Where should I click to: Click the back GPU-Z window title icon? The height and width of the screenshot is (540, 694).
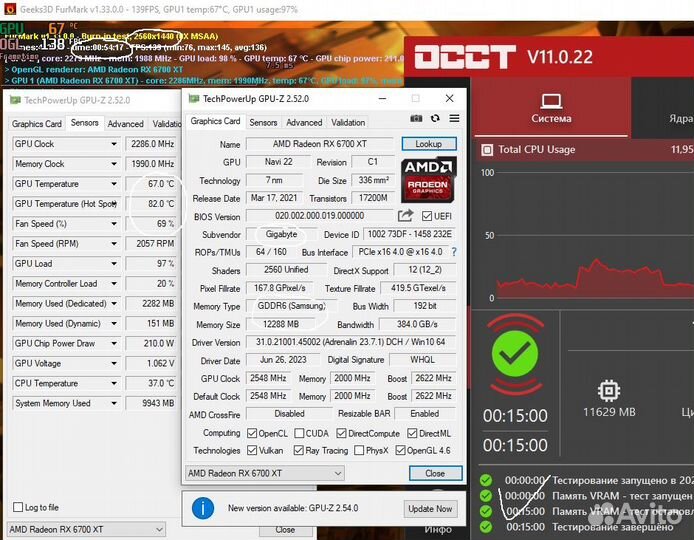coord(15,100)
